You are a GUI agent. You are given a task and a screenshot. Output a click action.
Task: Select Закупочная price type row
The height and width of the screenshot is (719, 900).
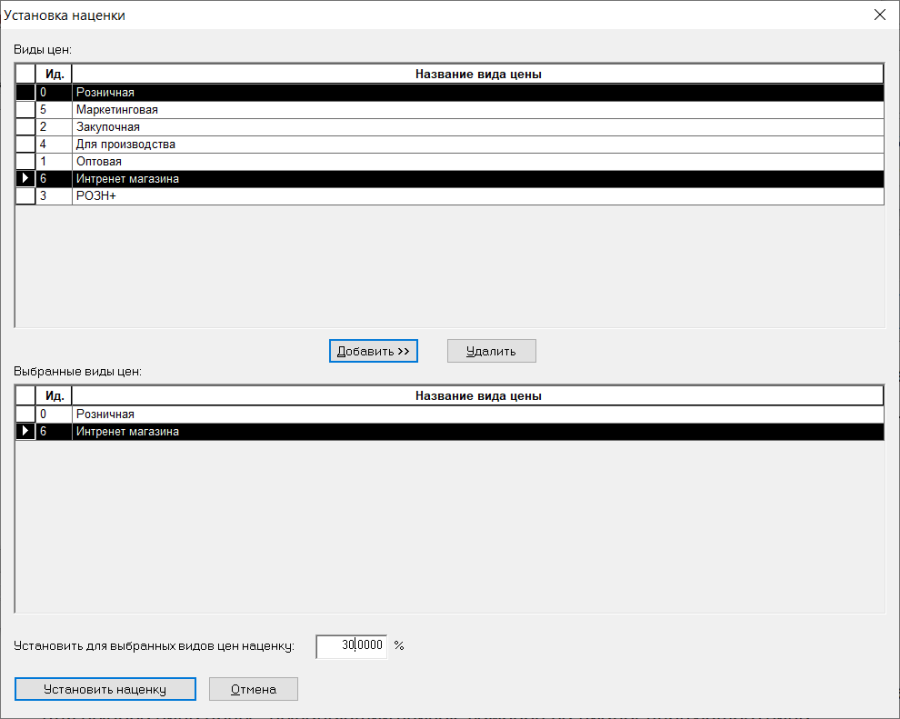click(449, 127)
